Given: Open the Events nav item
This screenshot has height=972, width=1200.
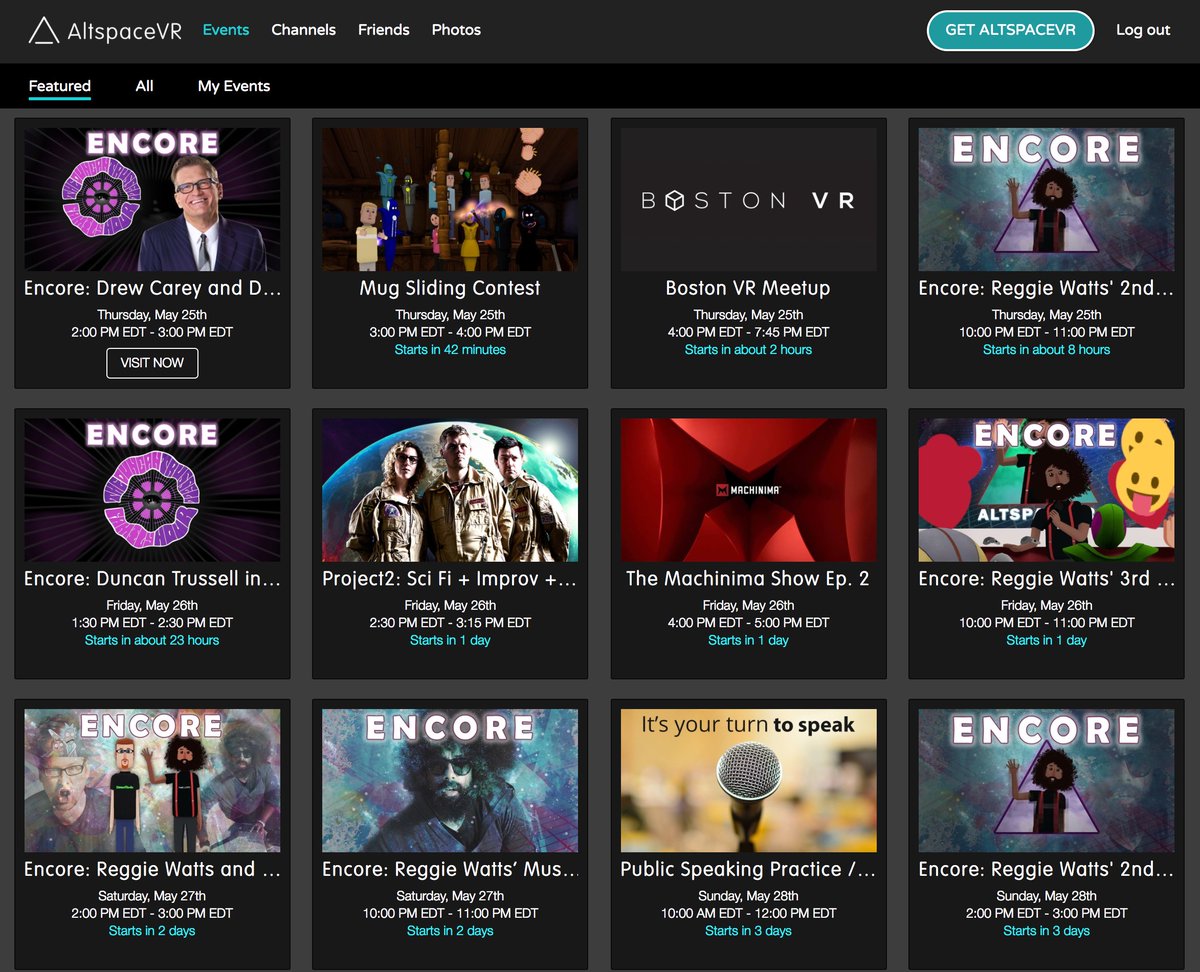Looking at the screenshot, I should coord(226,30).
